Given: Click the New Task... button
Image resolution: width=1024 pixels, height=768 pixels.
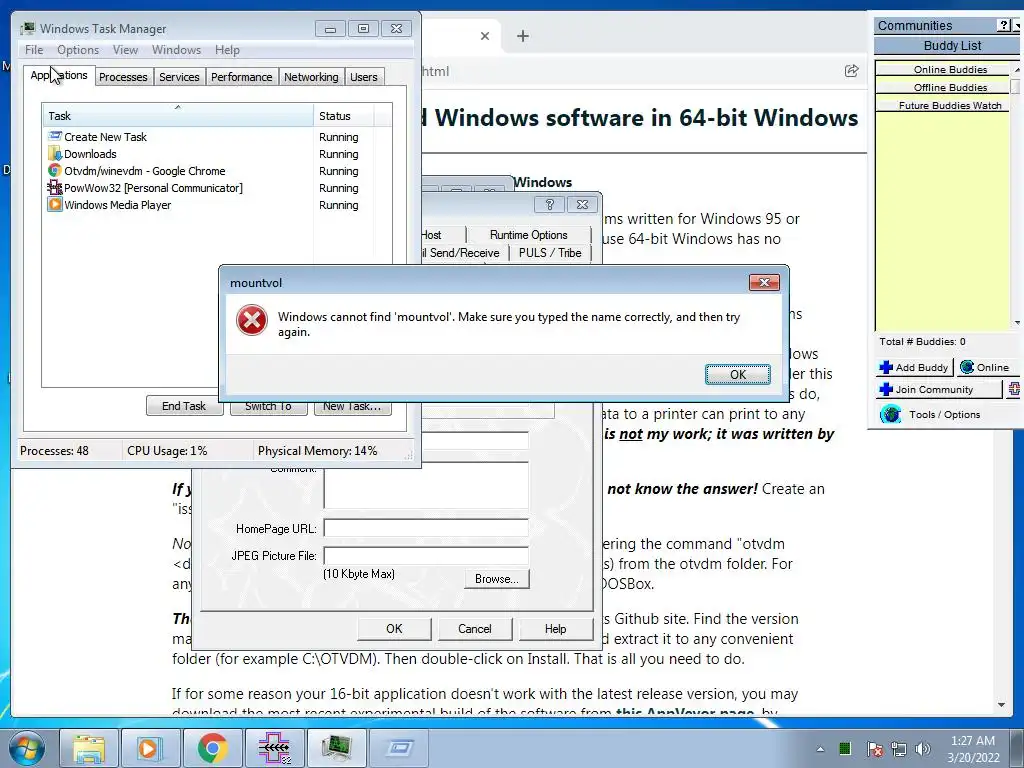Looking at the screenshot, I should (352, 407).
